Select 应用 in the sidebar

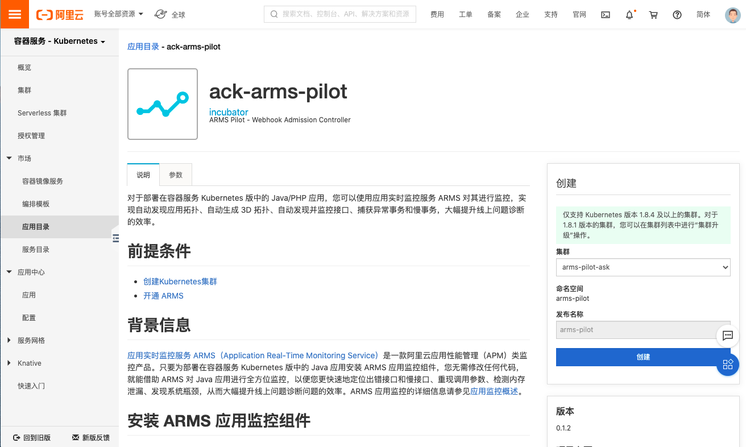point(29,295)
